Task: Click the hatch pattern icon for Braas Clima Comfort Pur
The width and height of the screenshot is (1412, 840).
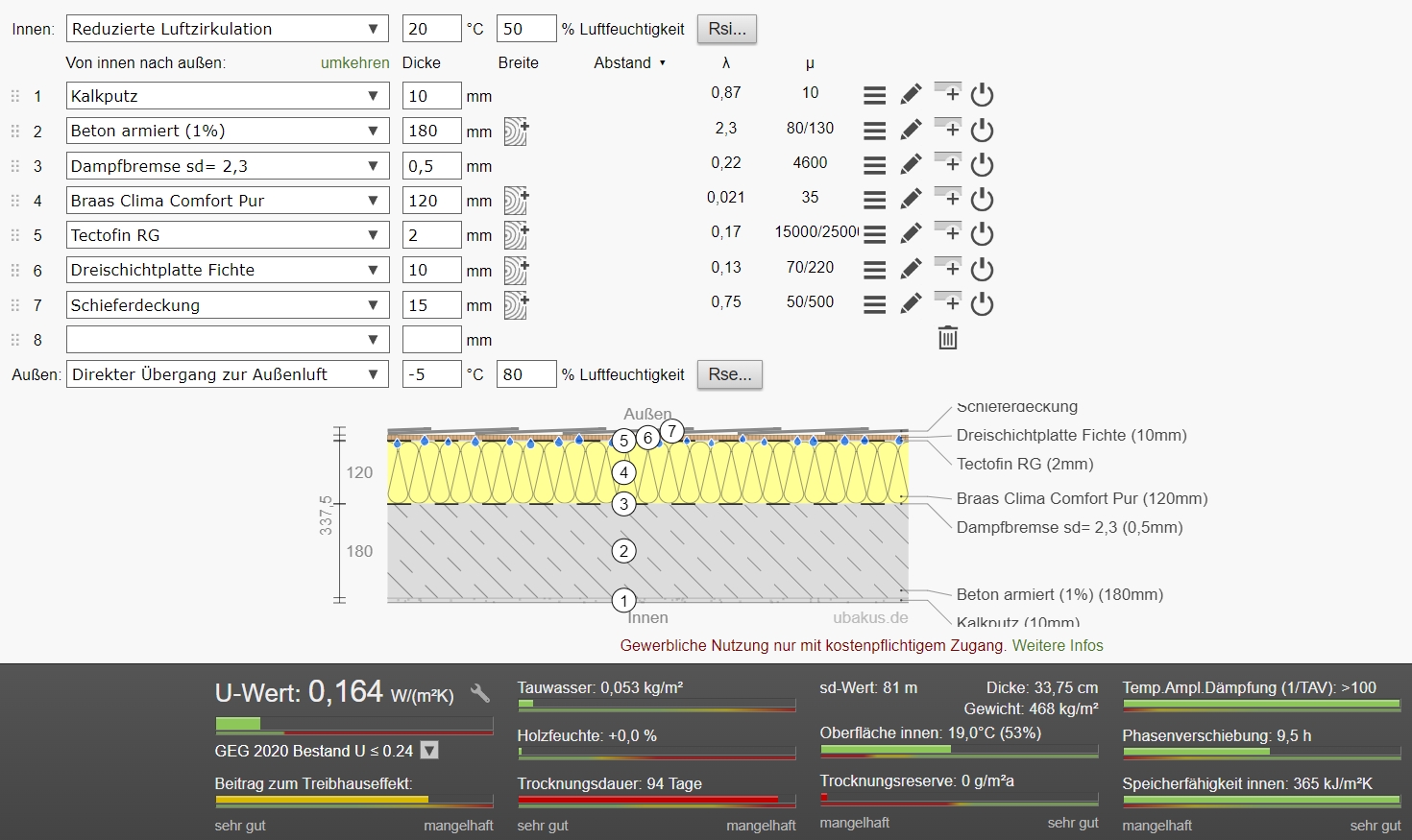Action: [516, 201]
